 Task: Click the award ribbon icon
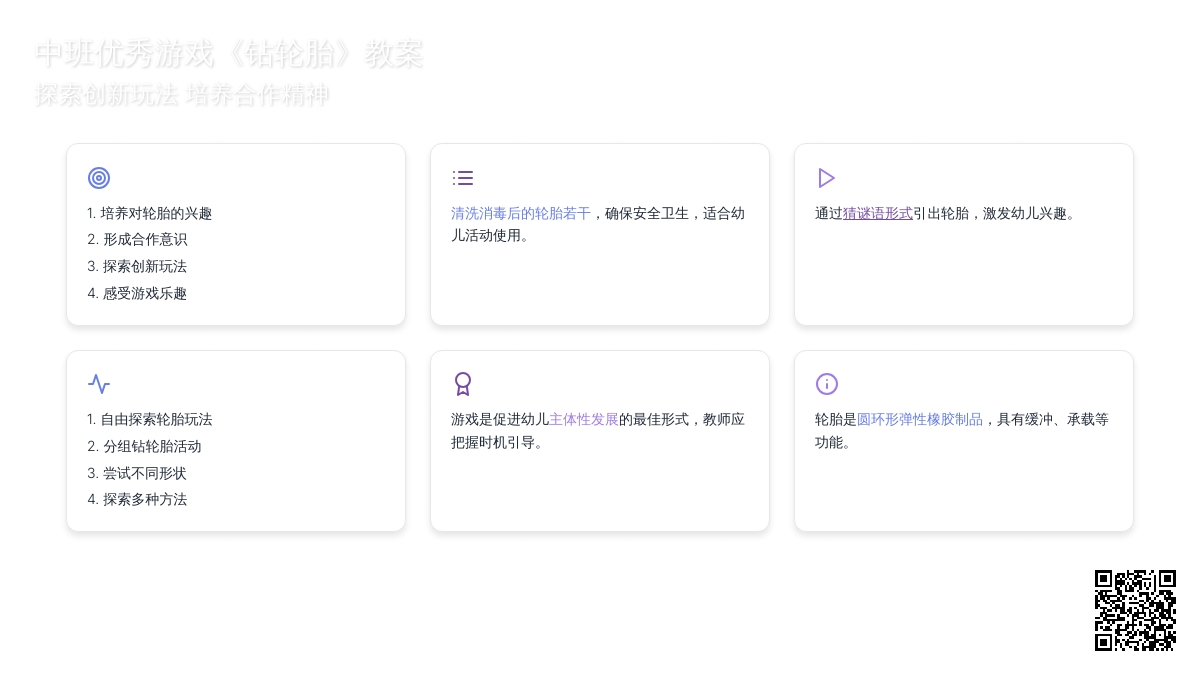point(463,384)
